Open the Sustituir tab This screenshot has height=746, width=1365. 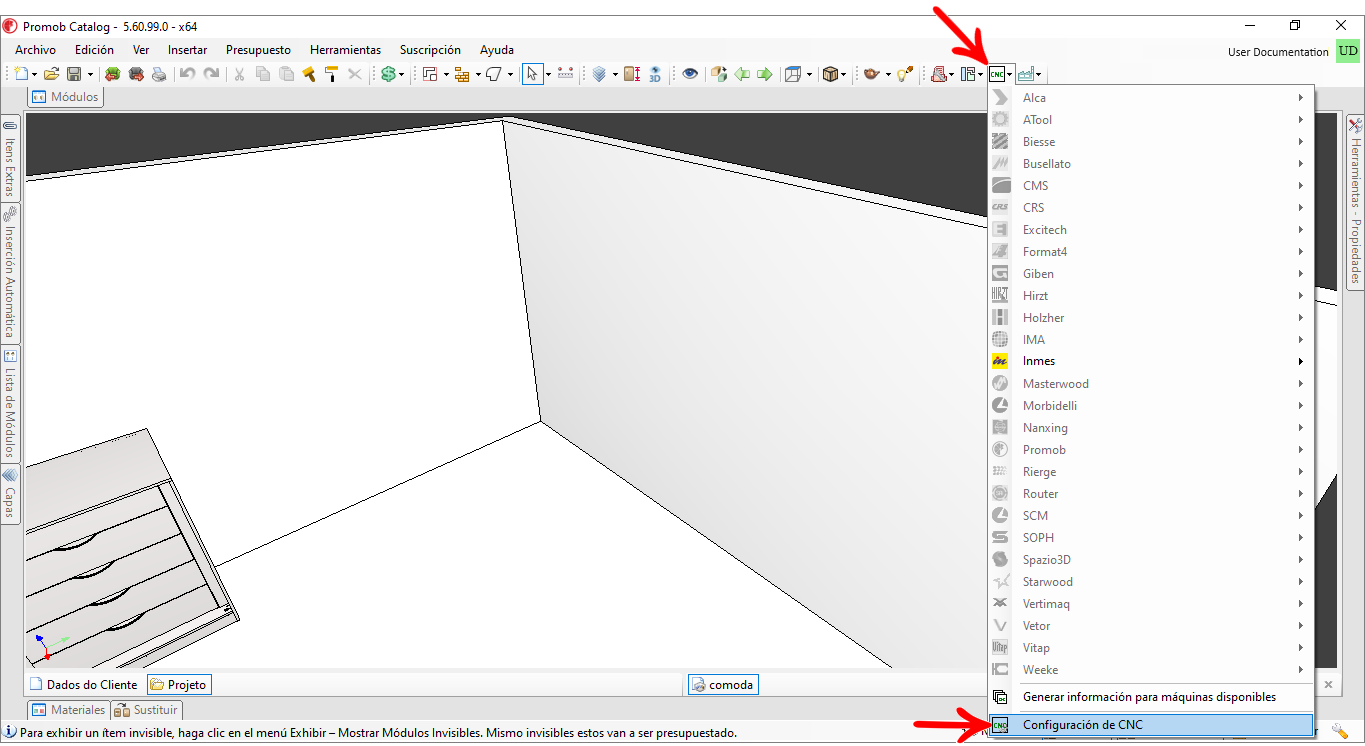click(146, 710)
